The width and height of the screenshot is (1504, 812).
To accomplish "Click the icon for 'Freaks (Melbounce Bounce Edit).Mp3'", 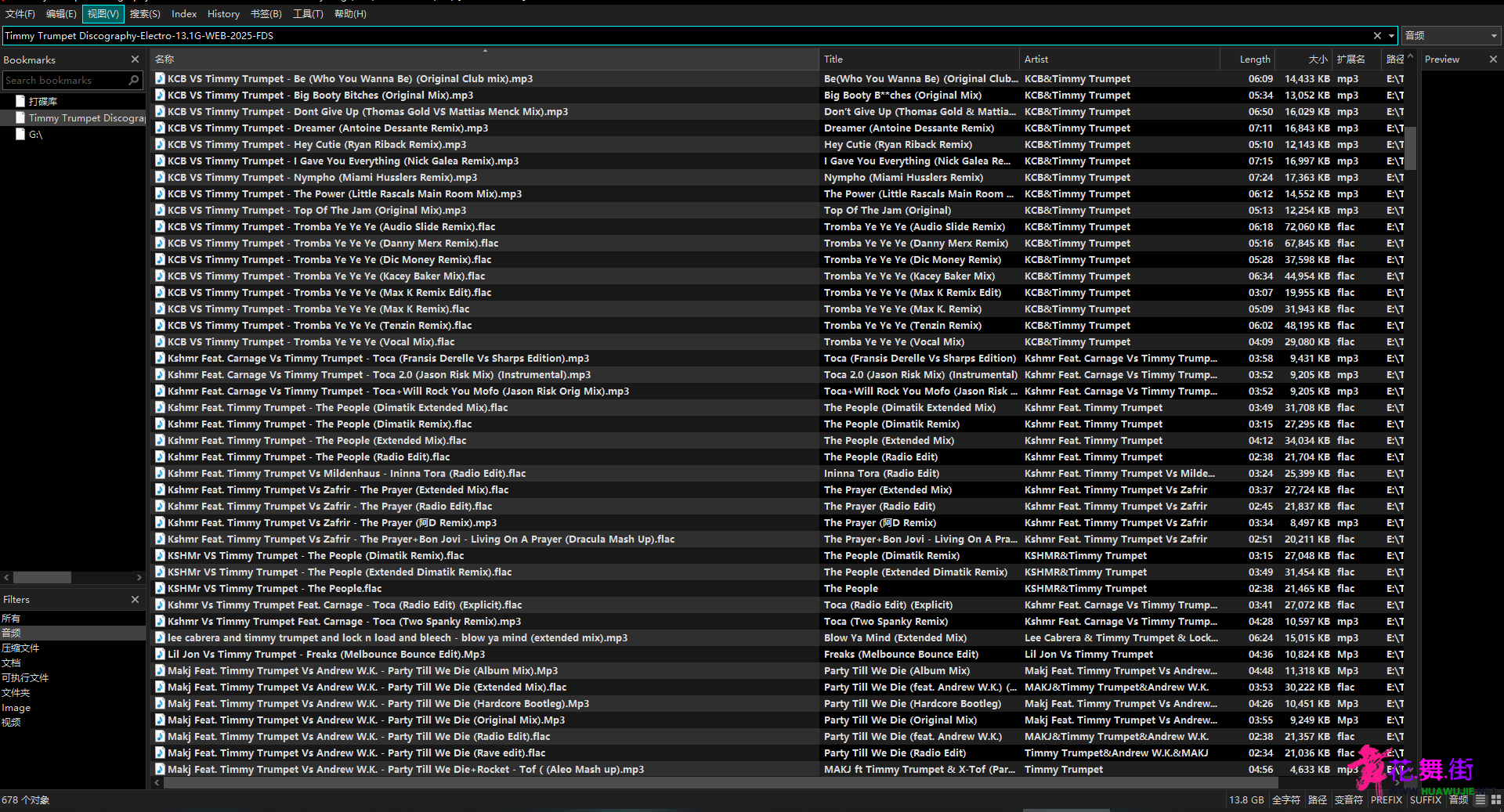I will click(160, 654).
